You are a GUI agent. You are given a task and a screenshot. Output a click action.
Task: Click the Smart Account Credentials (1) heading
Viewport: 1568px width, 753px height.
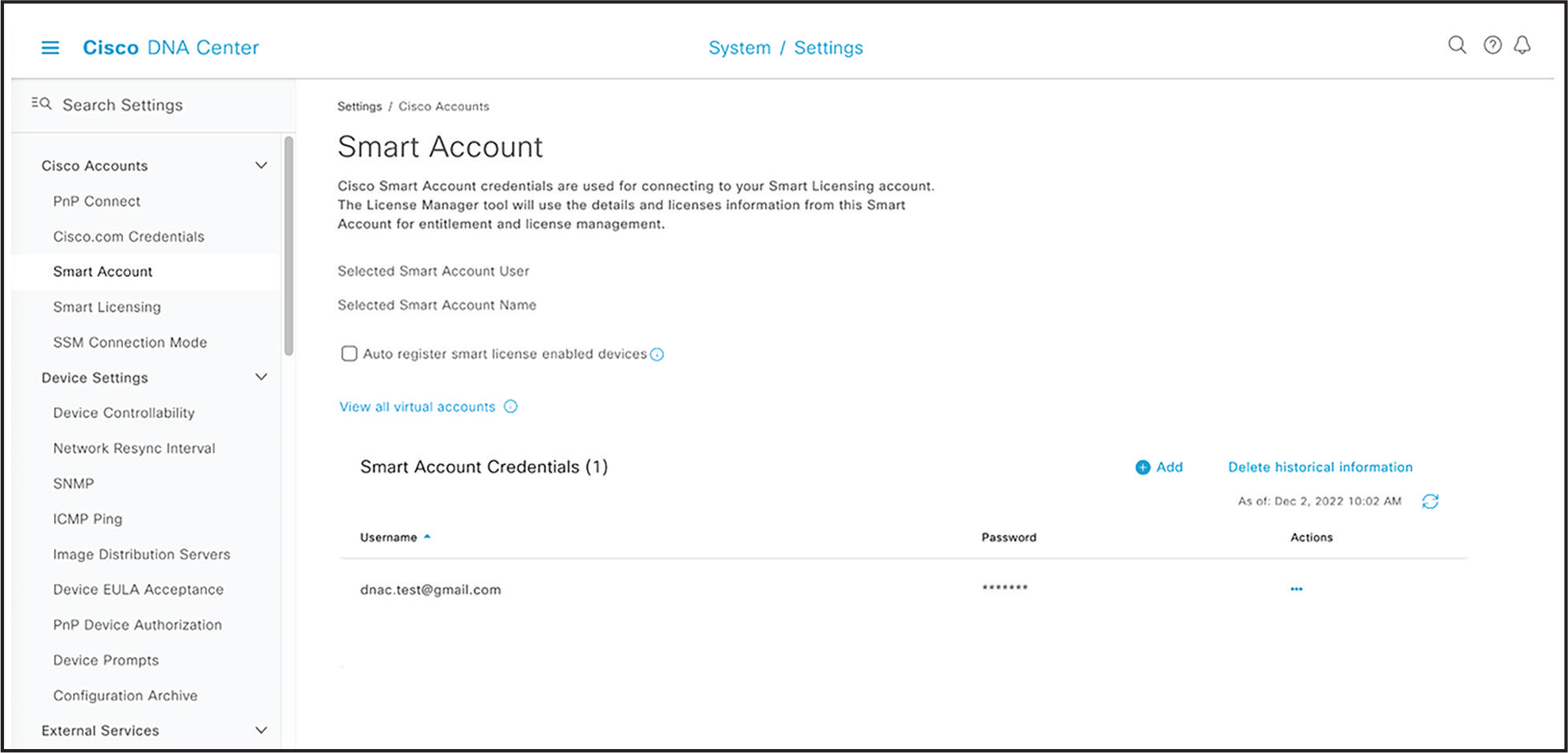point(484,467)
